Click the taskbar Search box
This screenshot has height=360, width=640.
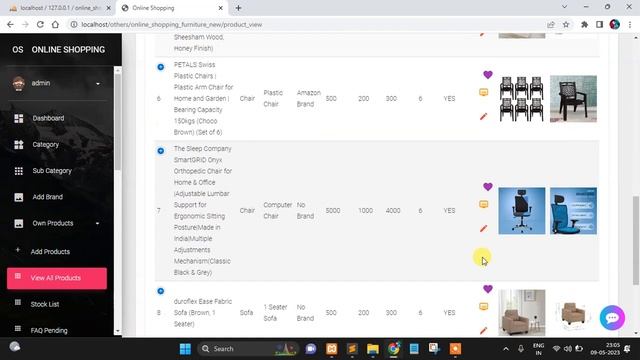point(248,349)
